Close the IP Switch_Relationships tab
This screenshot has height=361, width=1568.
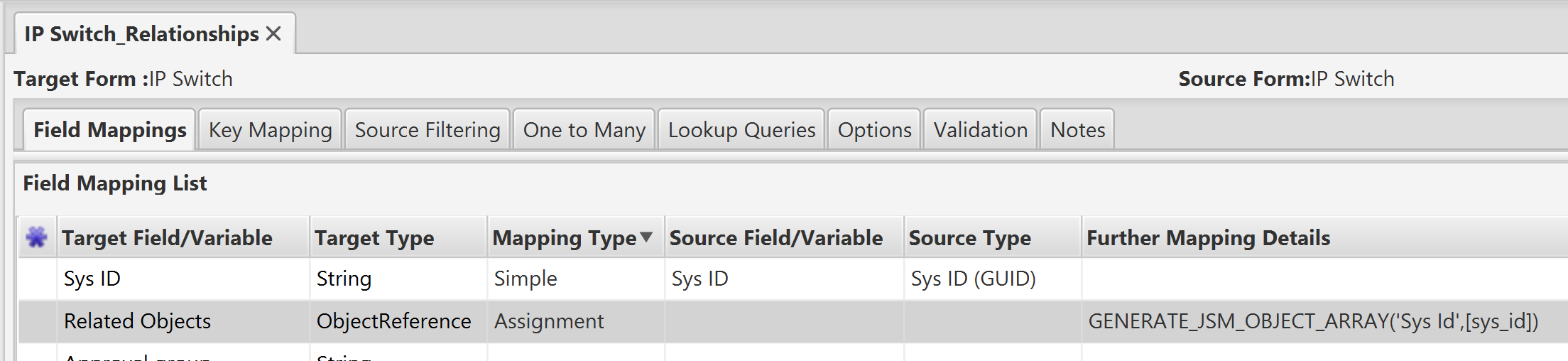273,34
